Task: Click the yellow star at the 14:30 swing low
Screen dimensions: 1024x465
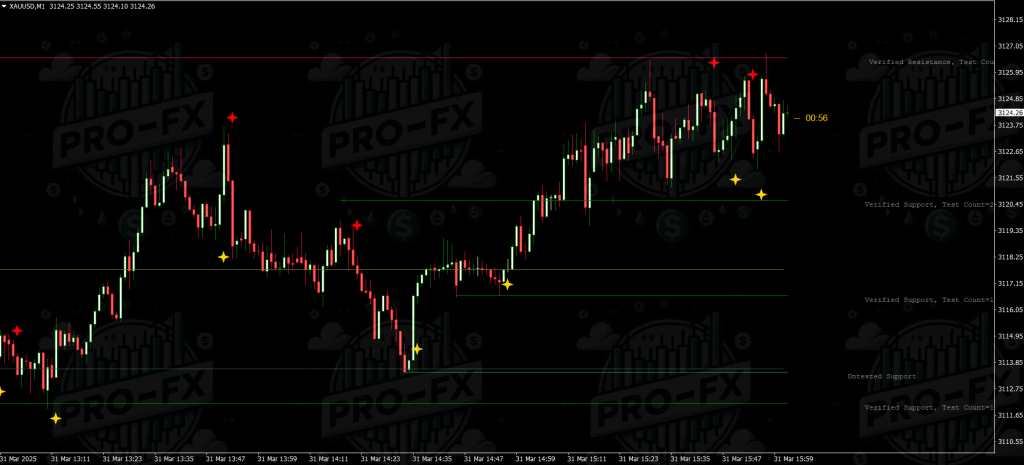Action: click(x=417, y=349)
